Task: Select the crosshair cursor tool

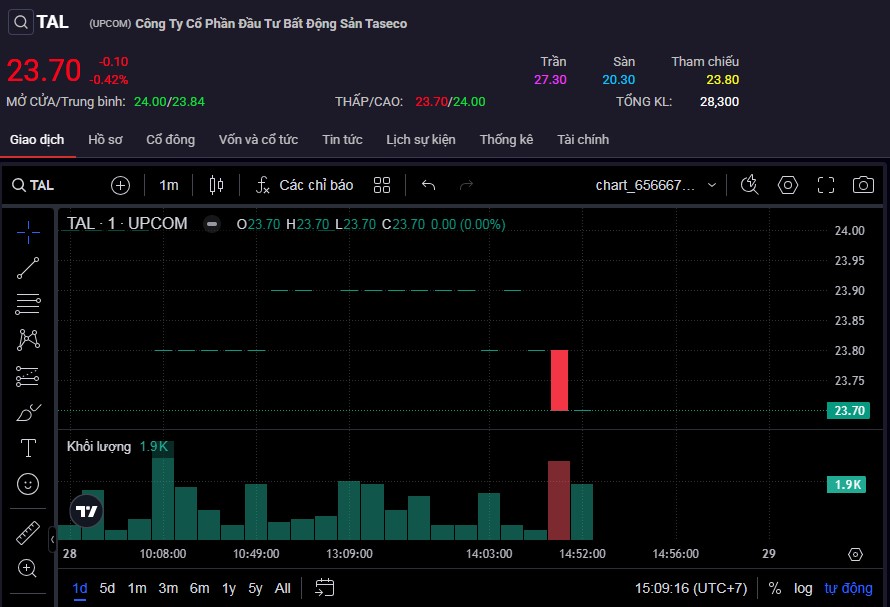Action: tap(28, 232)
